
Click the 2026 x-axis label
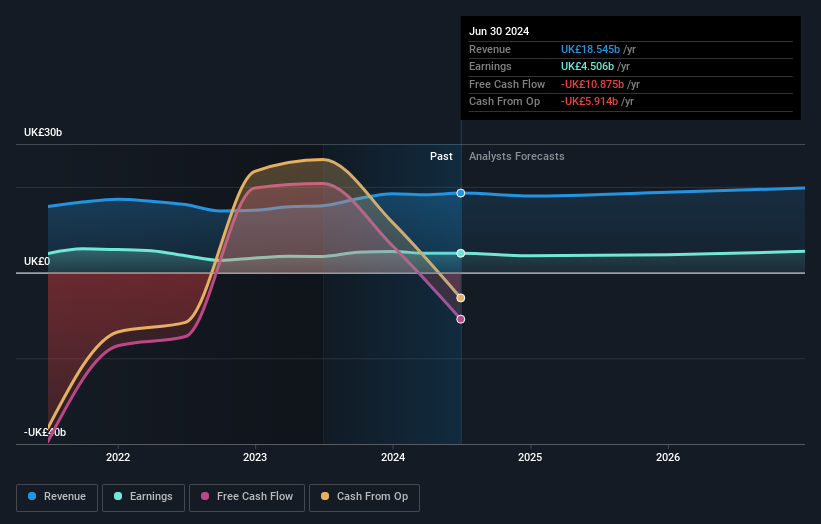(668, 458)
